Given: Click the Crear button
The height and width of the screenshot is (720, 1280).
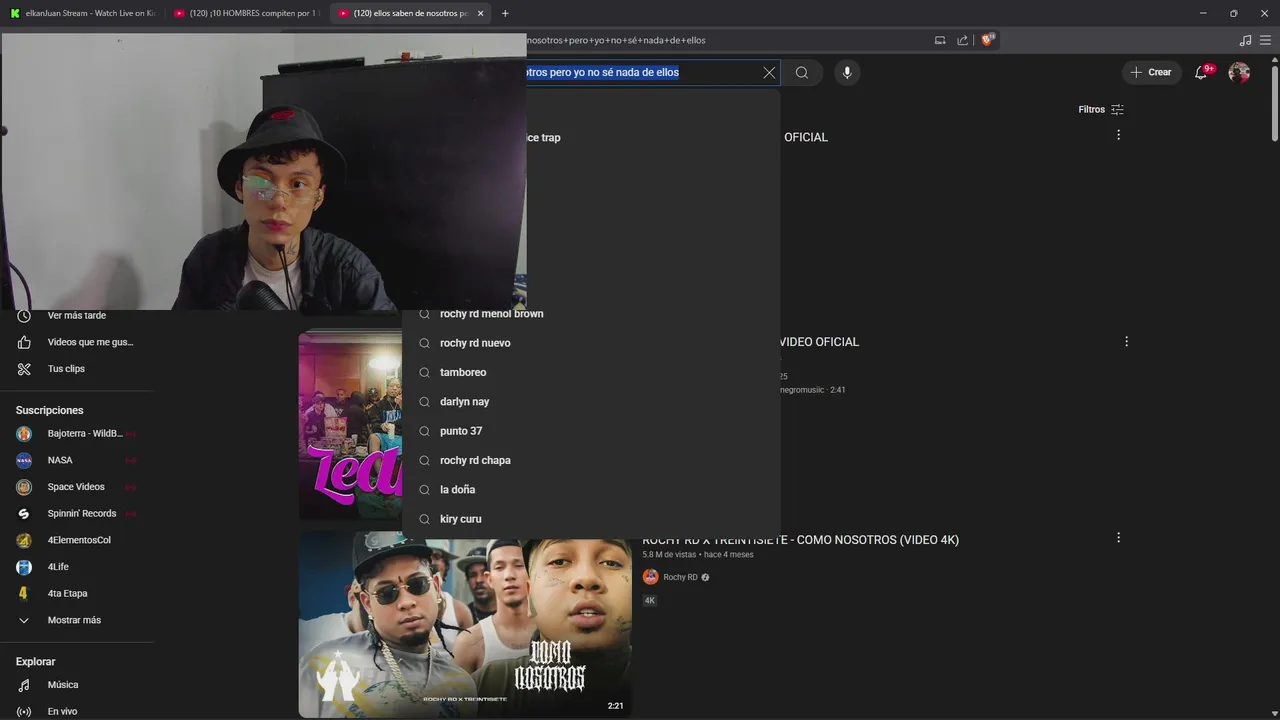Looking at the screenshot, I should tap(1151, 72).
